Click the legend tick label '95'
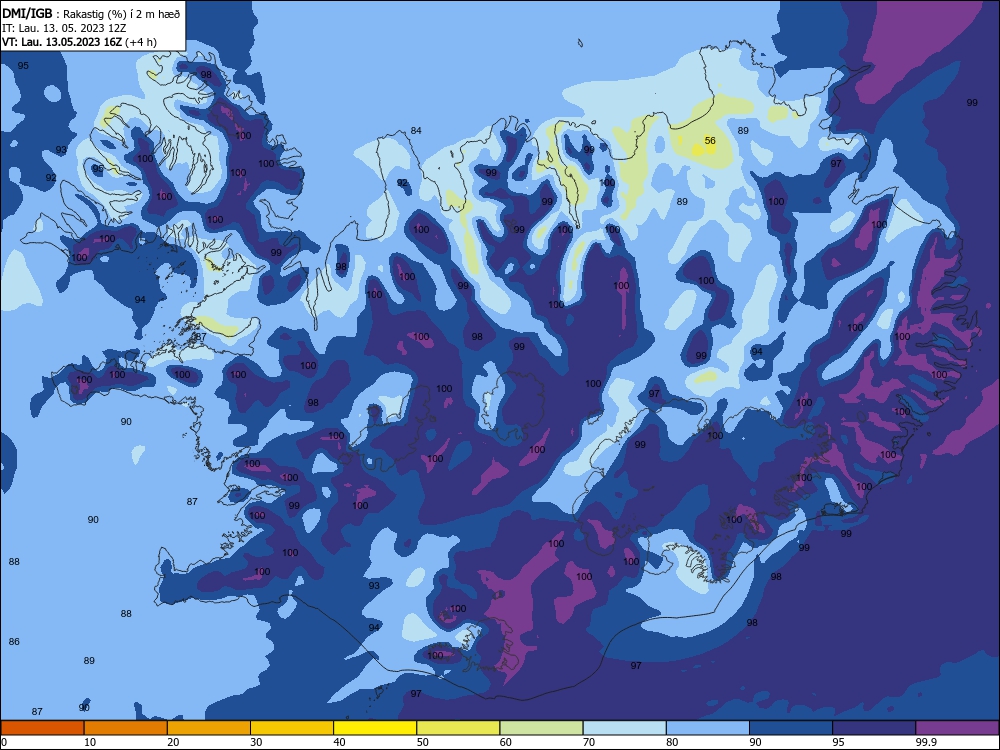1000x750 pixels. (x=839, y=742)
